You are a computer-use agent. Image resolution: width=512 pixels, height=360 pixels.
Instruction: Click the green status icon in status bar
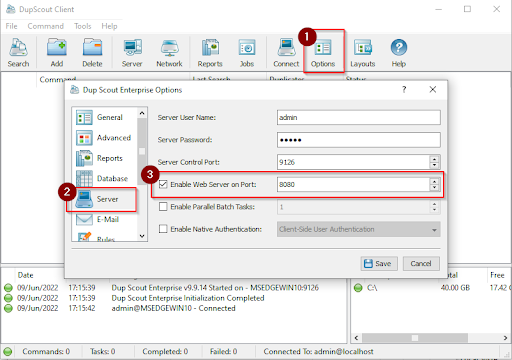coord(8,351)
